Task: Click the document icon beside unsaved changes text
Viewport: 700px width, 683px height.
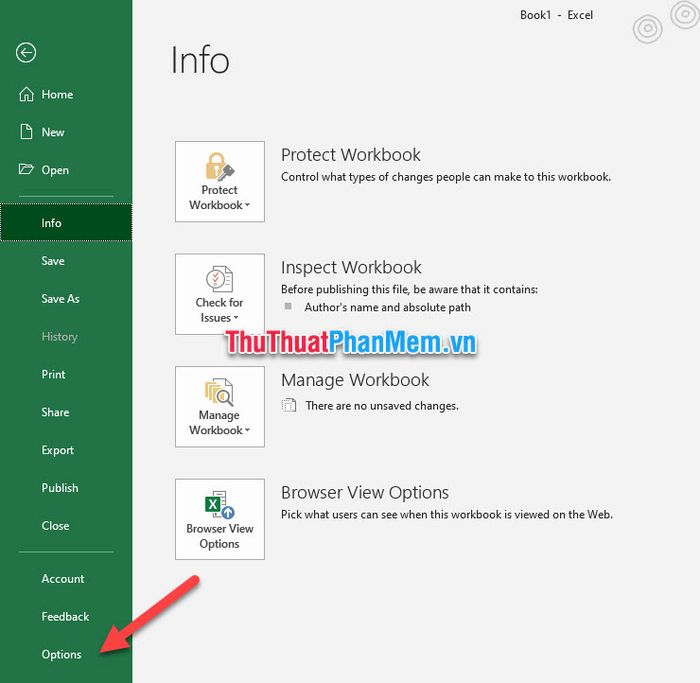Action: pos(289,405)
